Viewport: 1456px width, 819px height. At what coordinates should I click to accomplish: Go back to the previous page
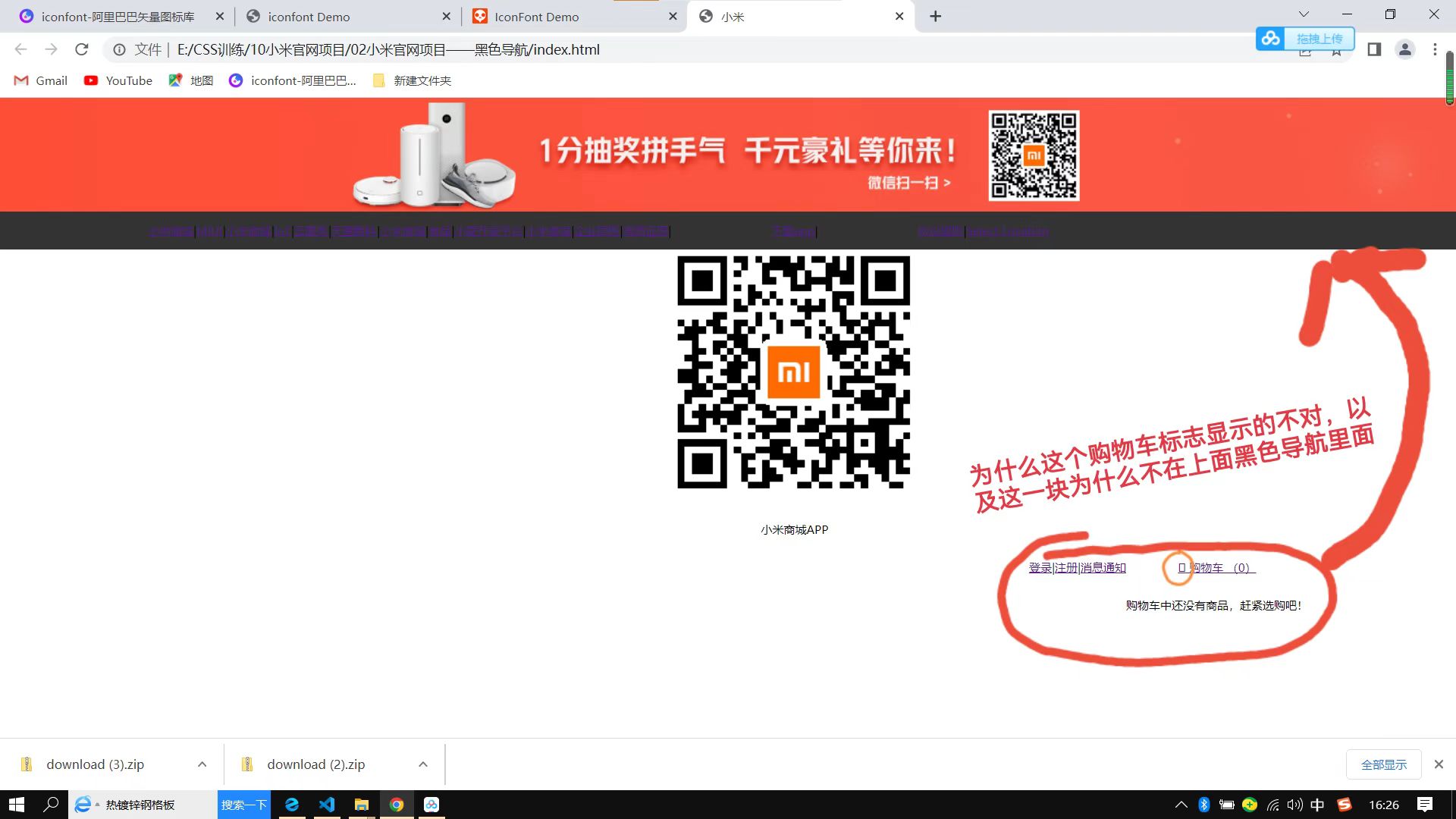pos(20,49)
